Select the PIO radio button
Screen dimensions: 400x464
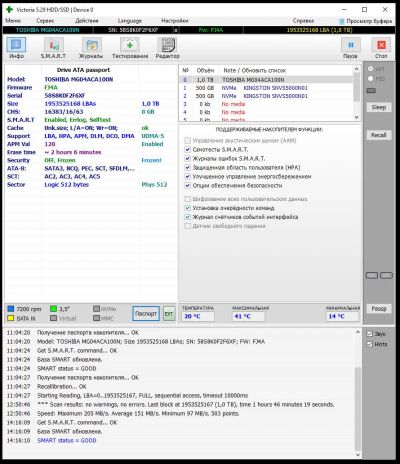pyautogui.click(x=370, y=79)
